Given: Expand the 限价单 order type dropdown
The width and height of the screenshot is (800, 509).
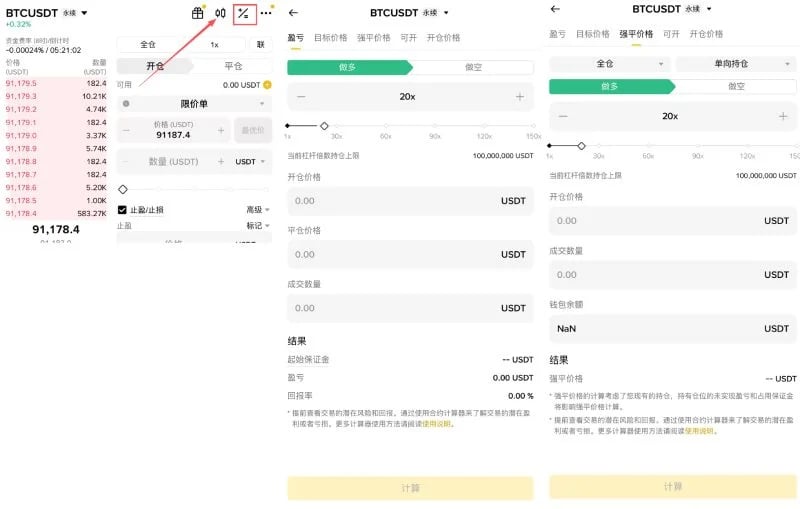Looking at the screenshot, I should [194, 104].
